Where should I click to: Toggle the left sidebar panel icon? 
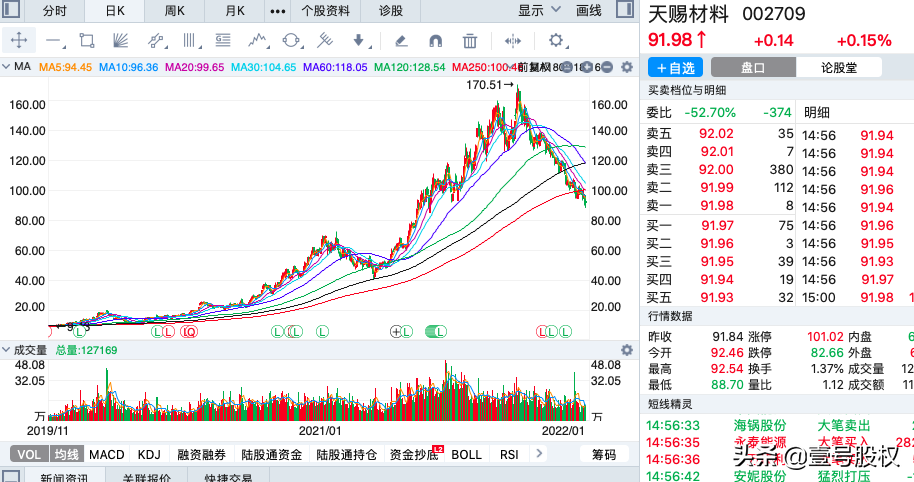[11, 9]
